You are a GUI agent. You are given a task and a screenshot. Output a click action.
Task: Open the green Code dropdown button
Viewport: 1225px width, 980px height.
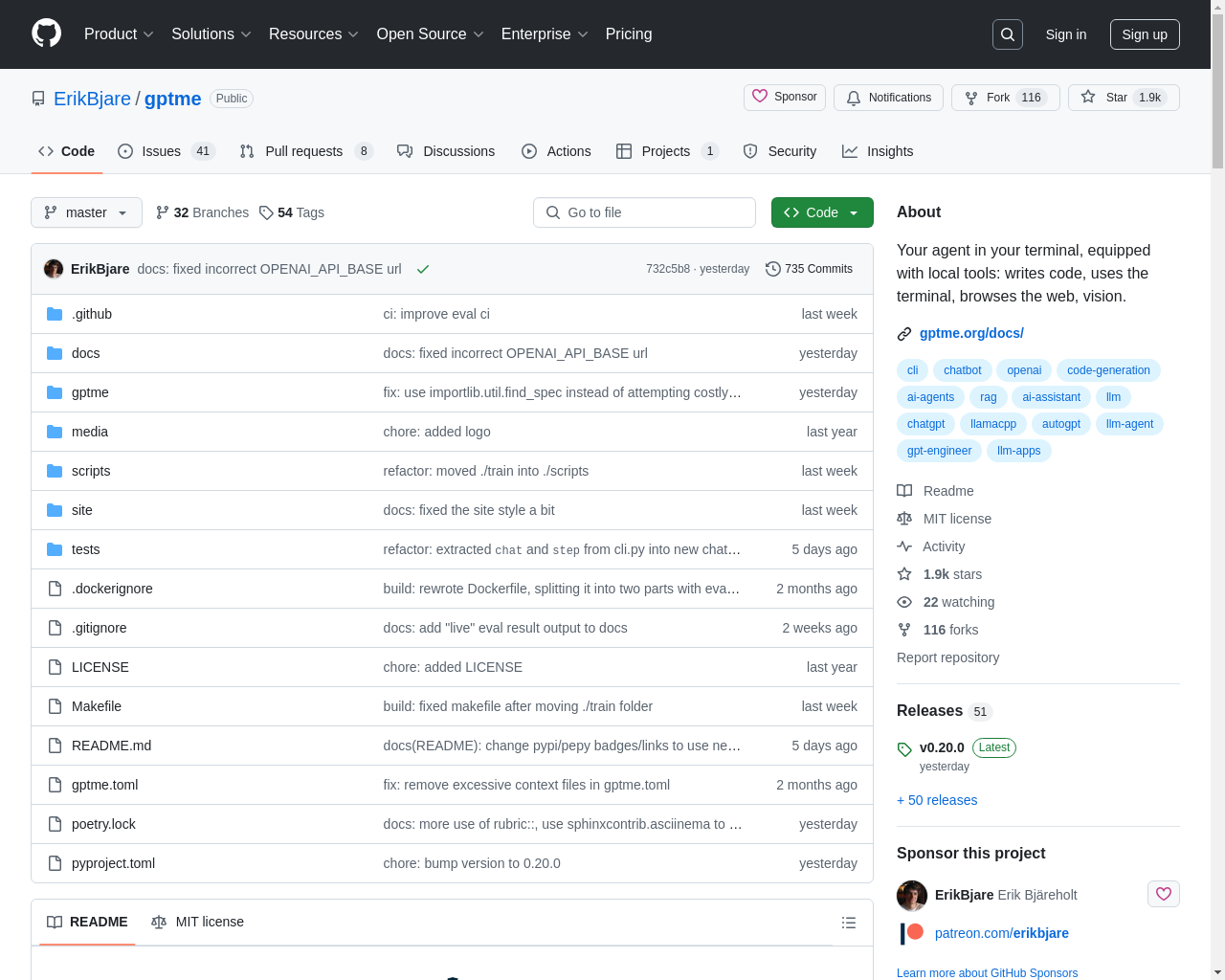tap(822, 212)
